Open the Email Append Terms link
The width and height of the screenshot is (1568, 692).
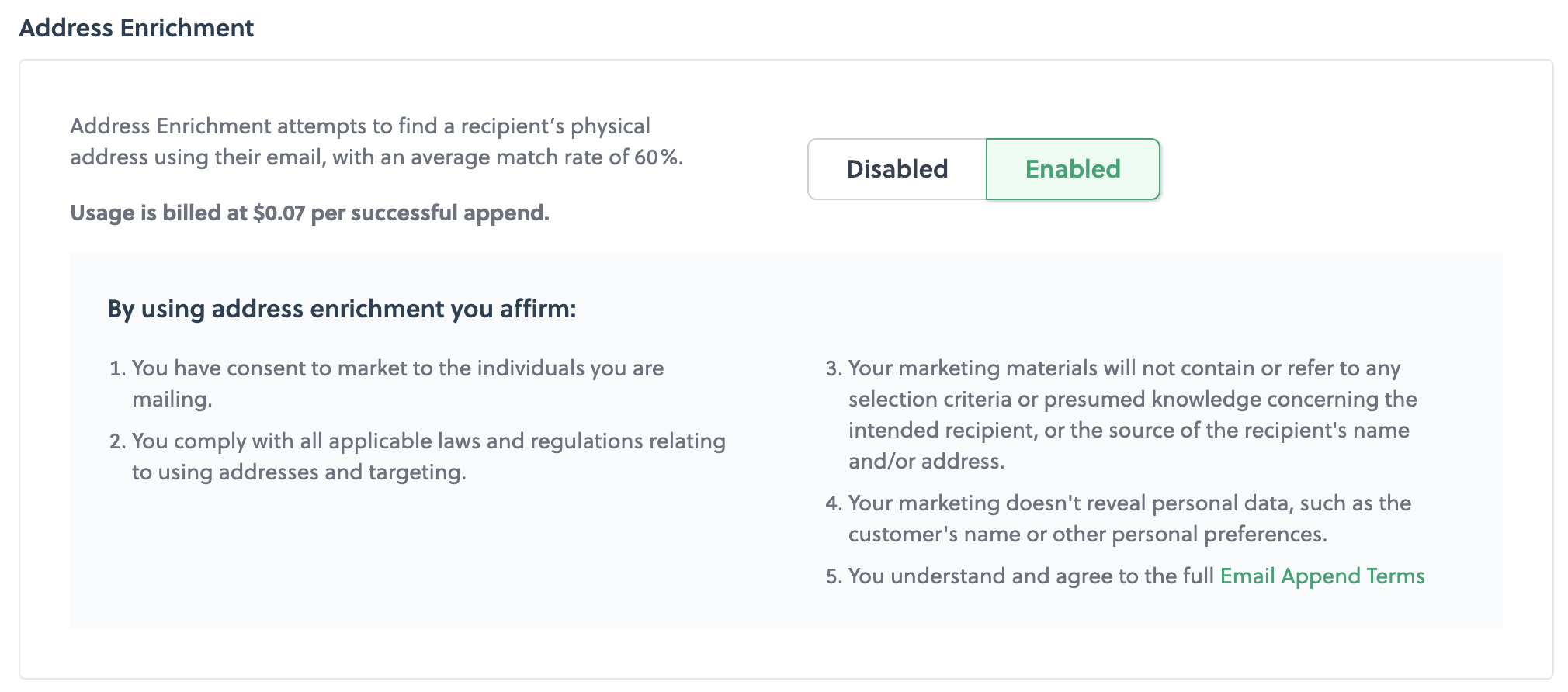[x=1322, y=576]
